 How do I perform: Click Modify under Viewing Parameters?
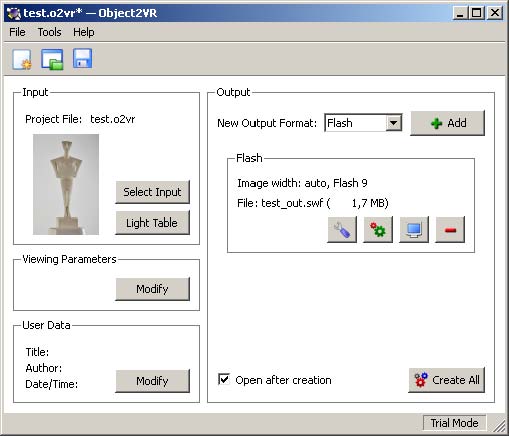(153, 289)
